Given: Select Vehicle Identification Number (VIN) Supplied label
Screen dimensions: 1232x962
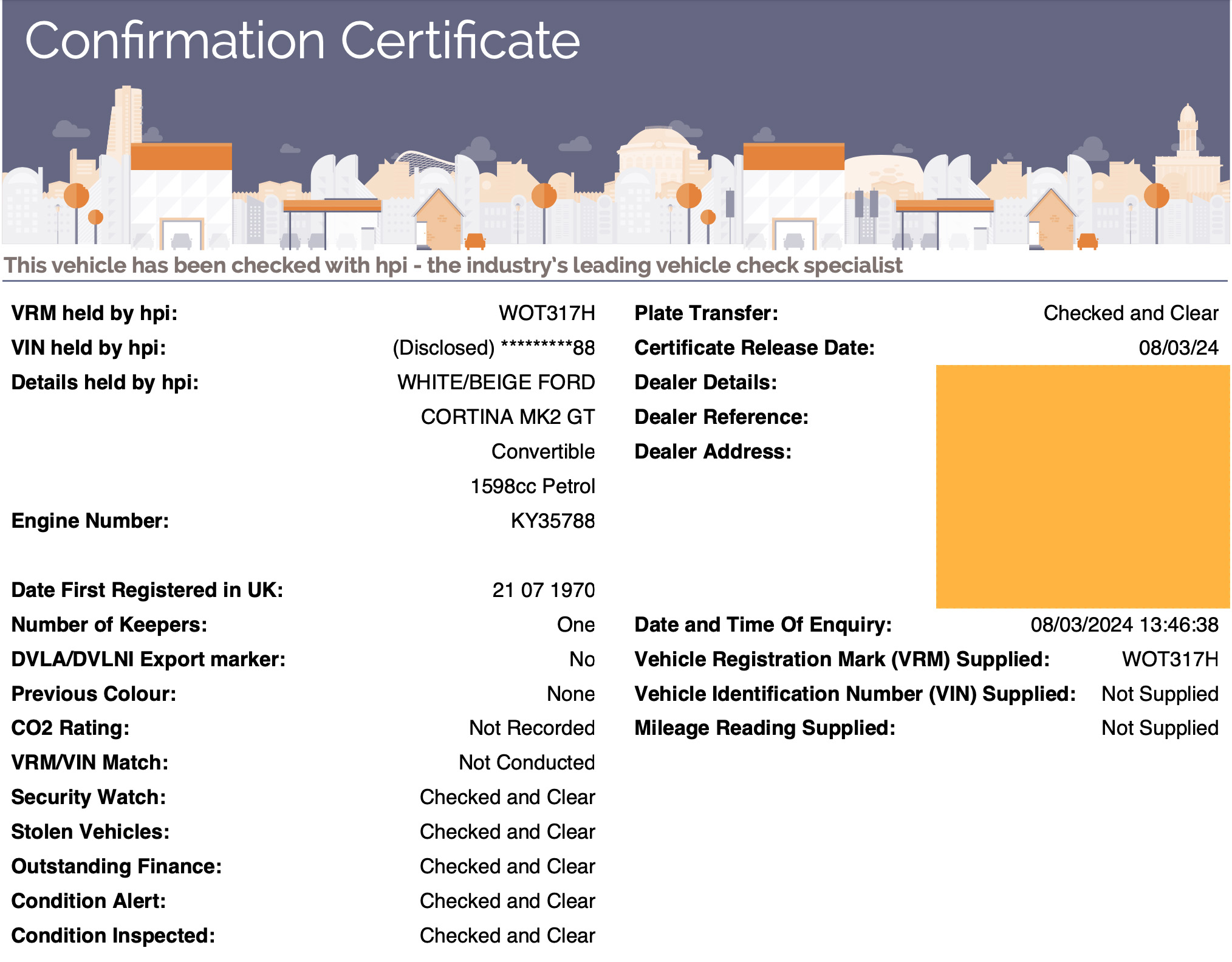Looking at the screenshot, I should click(x=855, y=694).
